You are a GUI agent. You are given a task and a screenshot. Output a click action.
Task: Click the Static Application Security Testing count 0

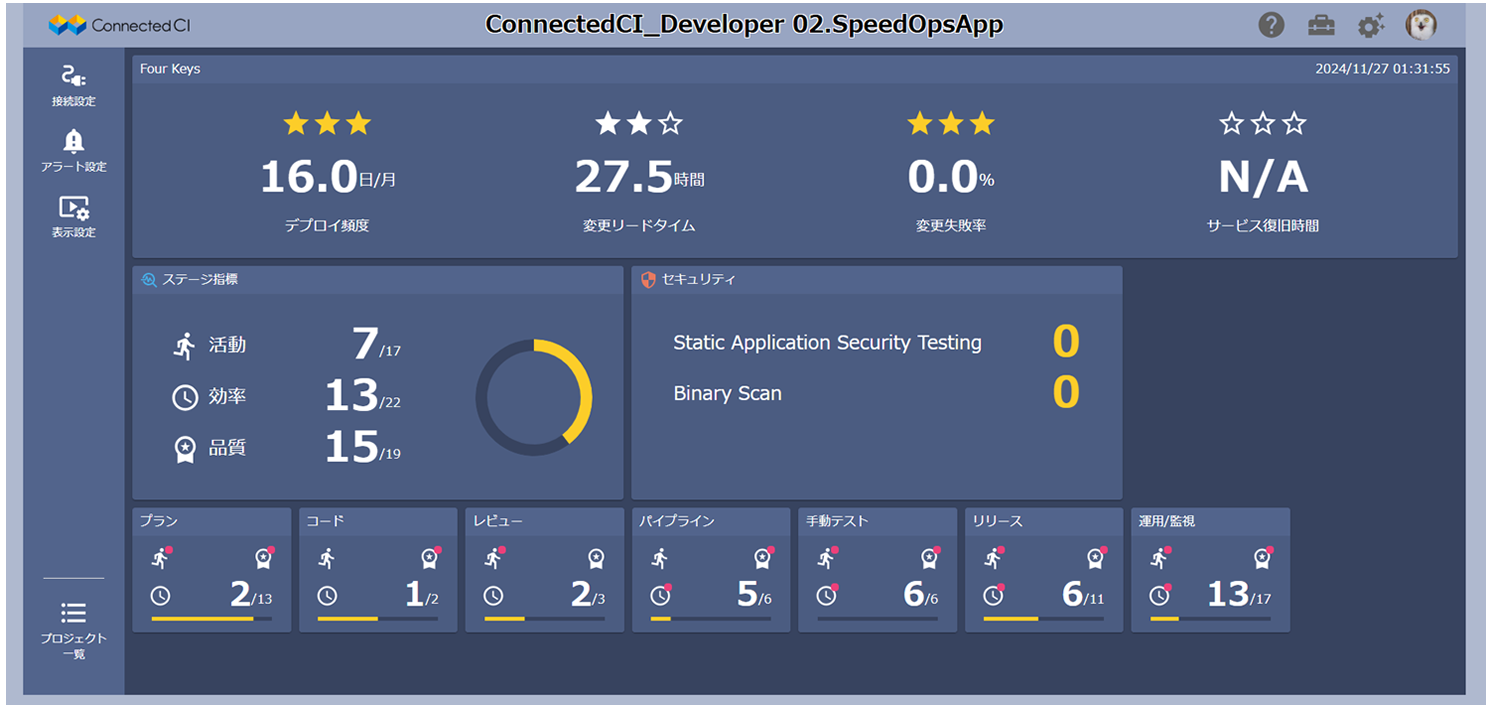pyautogui.click(x=1066, y=343)
